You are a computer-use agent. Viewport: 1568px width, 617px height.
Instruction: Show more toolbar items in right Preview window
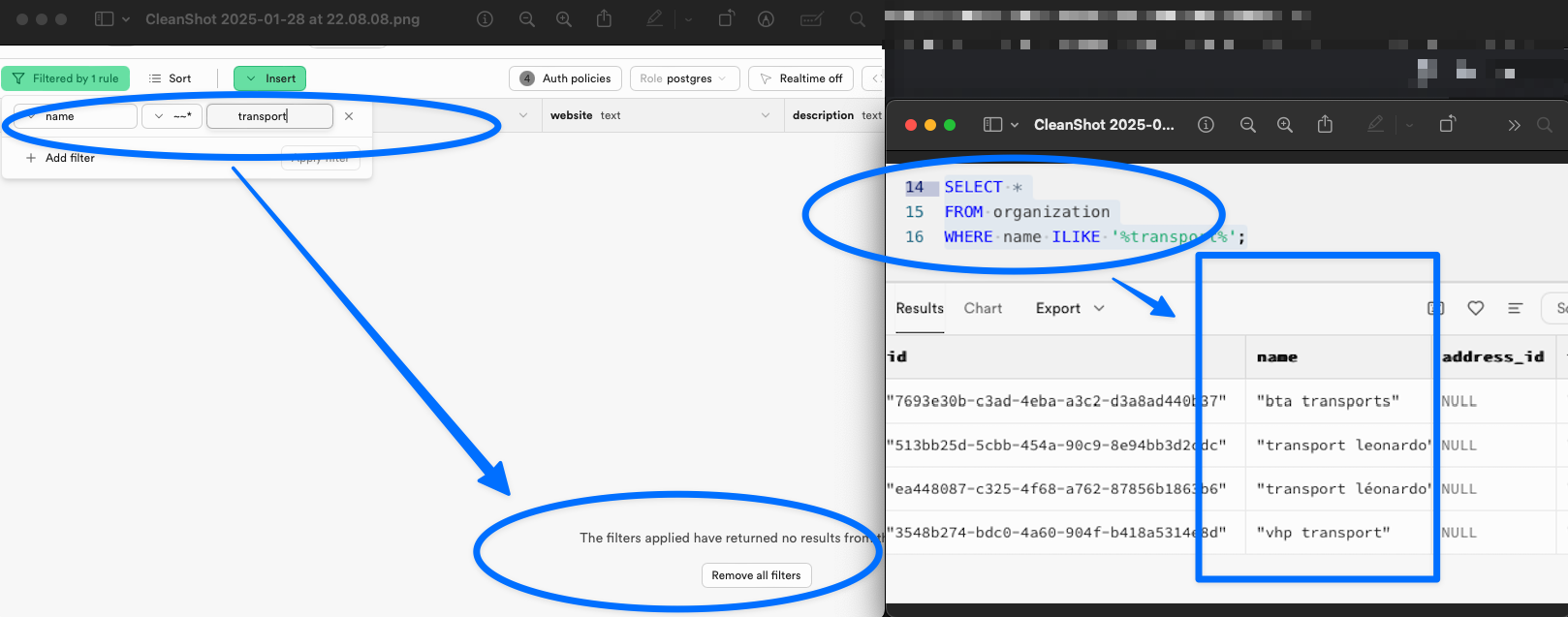coord(1514,125)
